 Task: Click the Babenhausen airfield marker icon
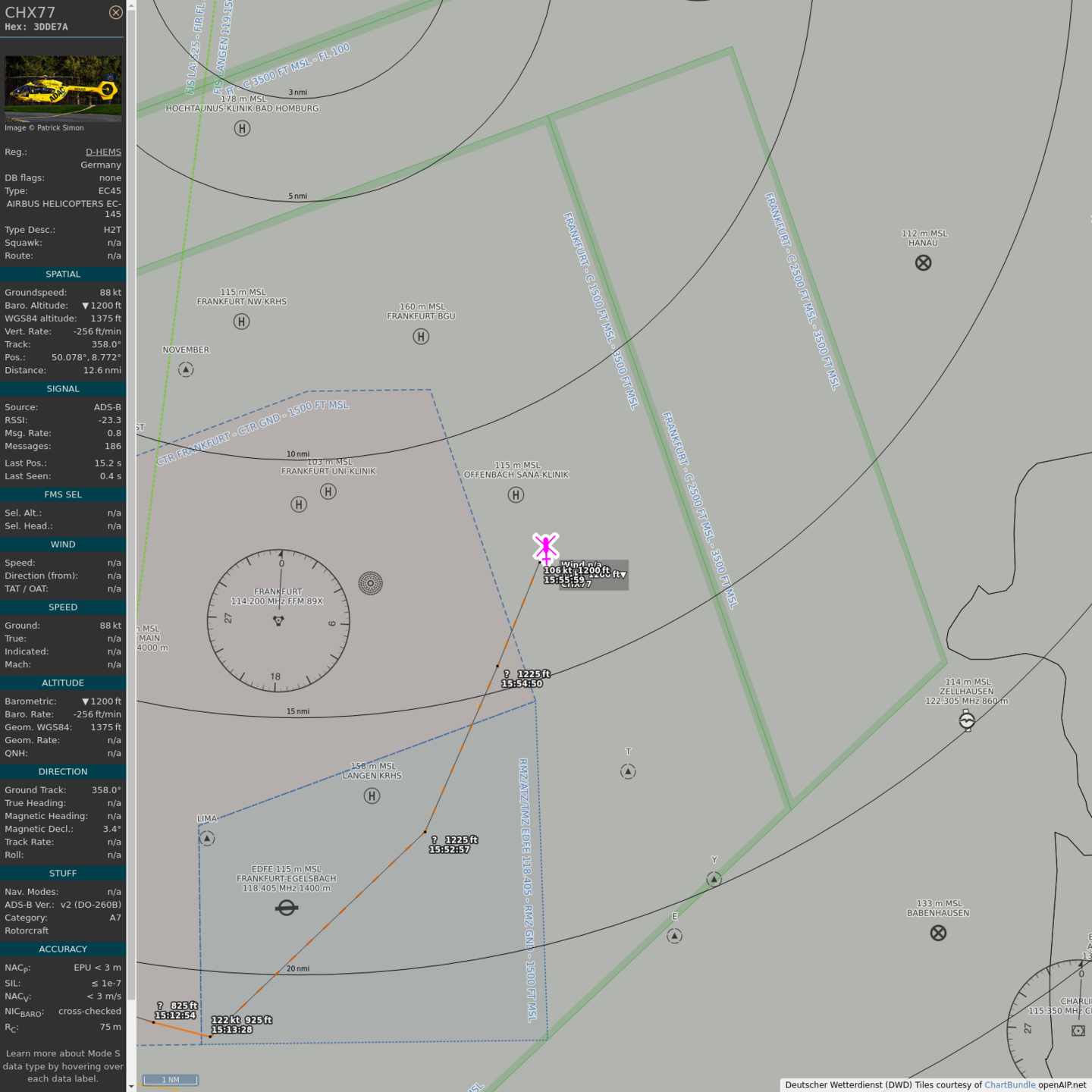coord(938,933)
